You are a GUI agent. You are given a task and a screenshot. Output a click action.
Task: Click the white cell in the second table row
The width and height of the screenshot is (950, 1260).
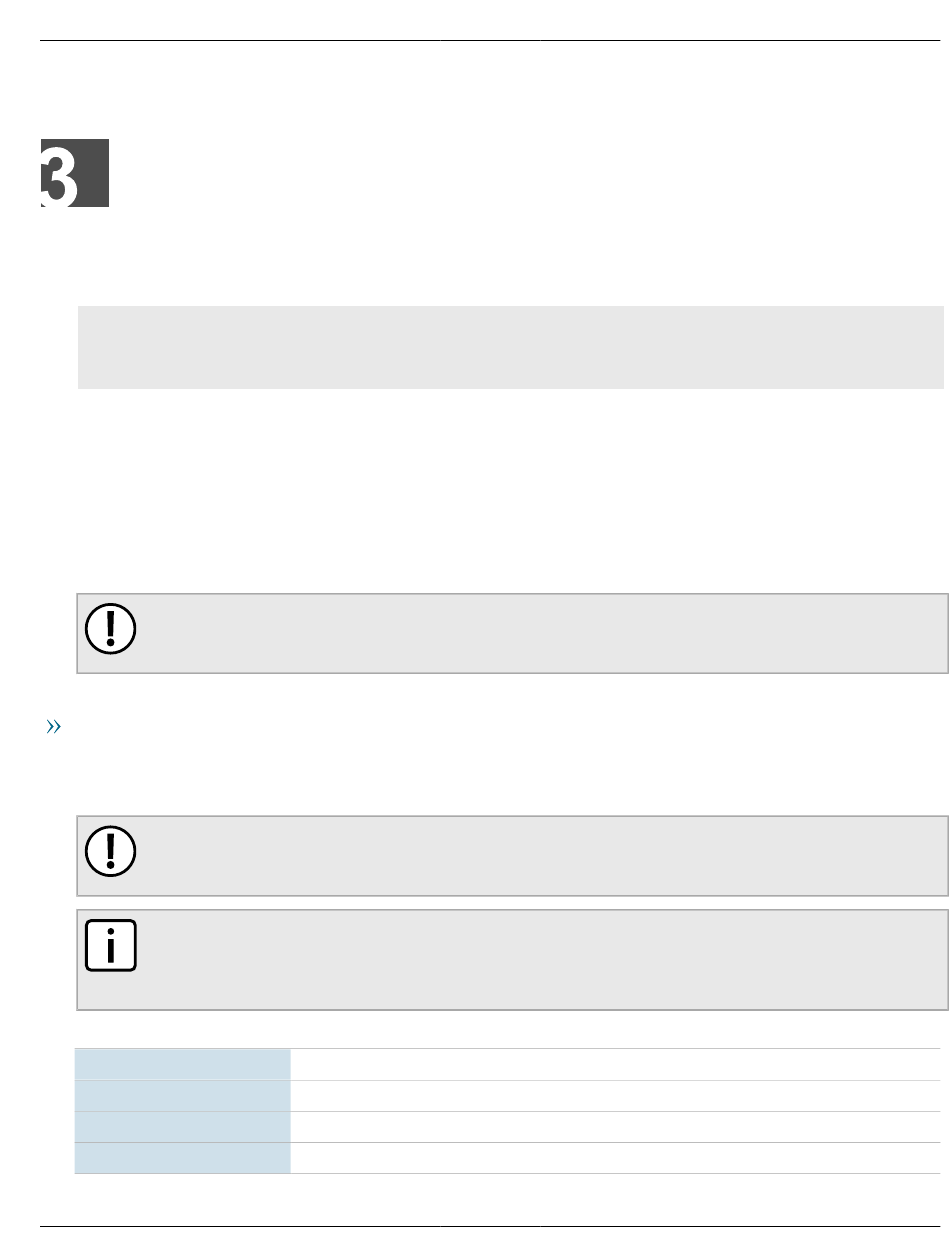pos(615,1095)
